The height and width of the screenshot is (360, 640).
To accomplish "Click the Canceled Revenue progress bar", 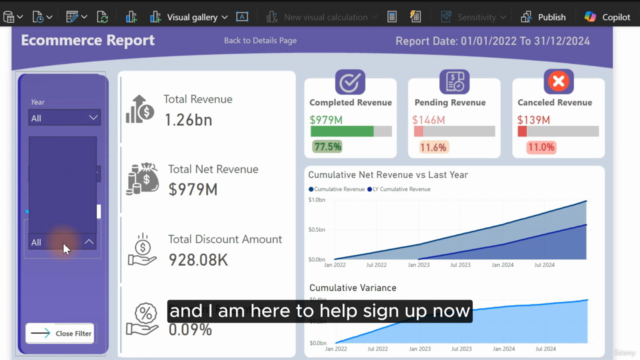I will click(558, 131).
